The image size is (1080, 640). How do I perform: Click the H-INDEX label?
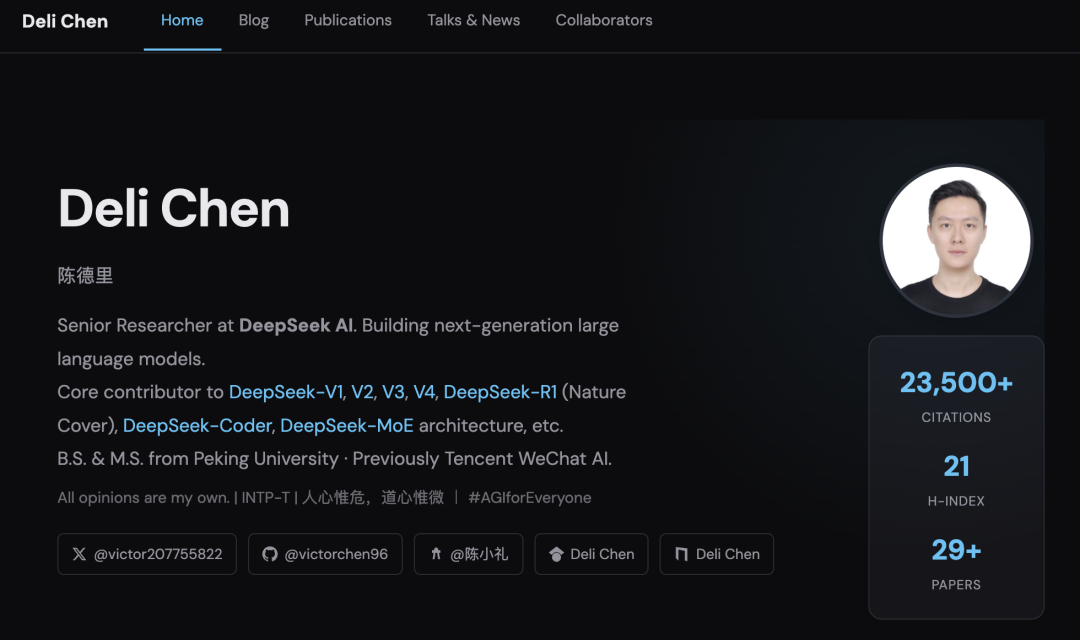coord(956,502)
